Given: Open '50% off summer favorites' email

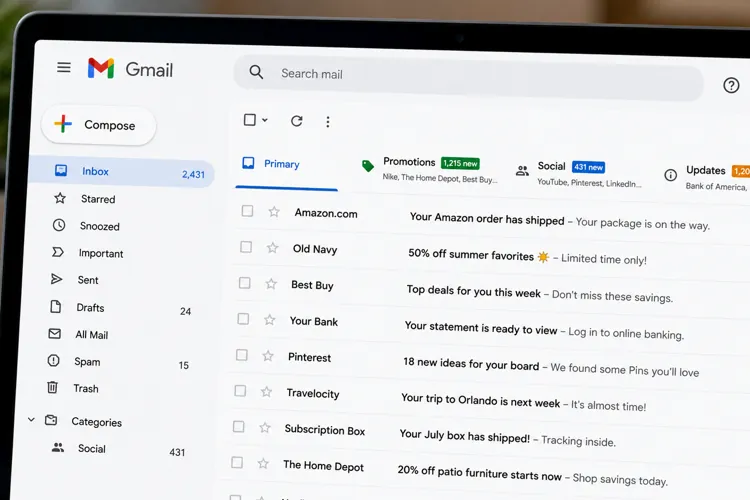Looking at the screenshot, I should (x=471, y=255).
